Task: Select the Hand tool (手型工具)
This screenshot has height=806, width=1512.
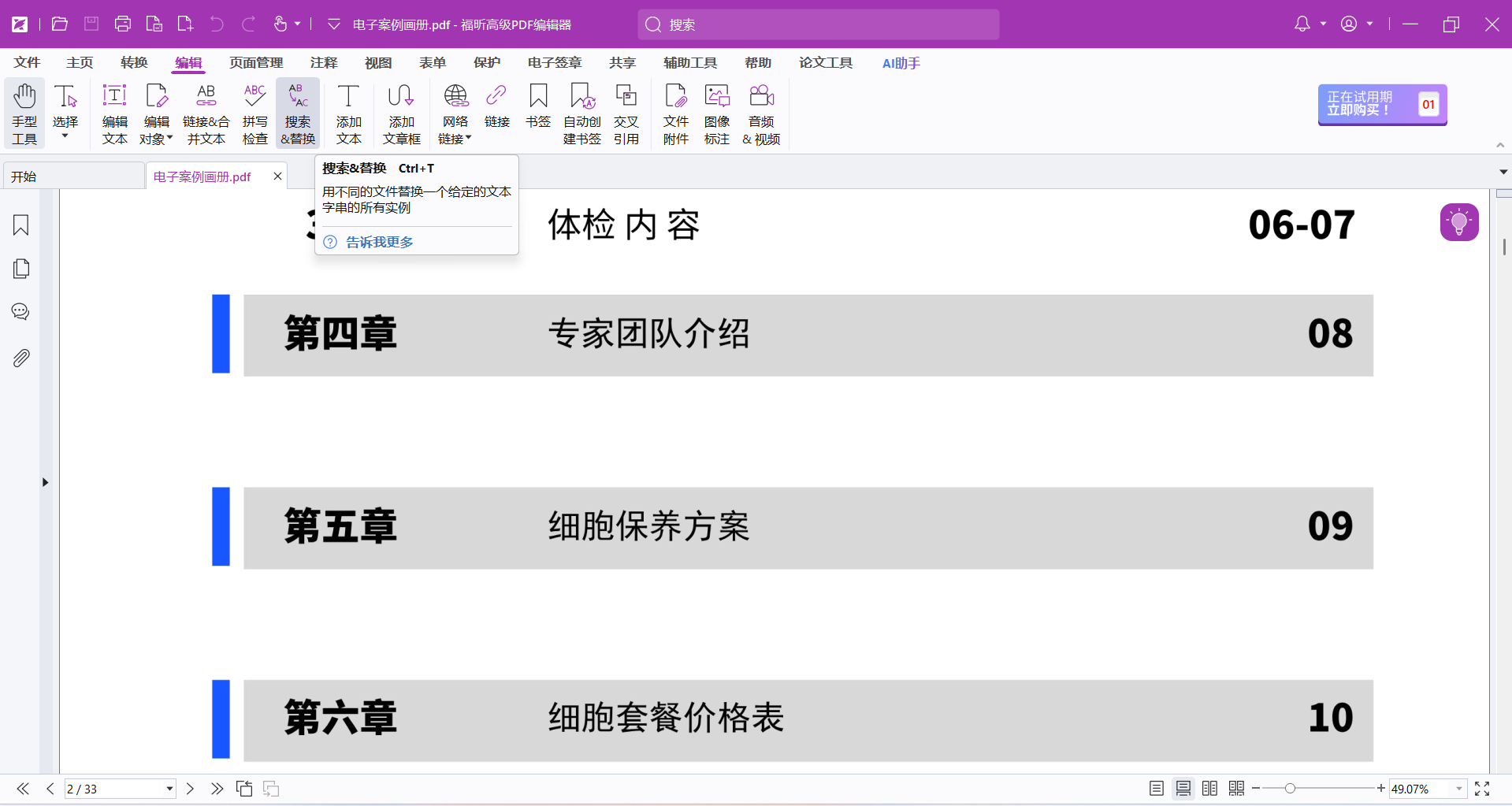Action: [x=24, y=114]
